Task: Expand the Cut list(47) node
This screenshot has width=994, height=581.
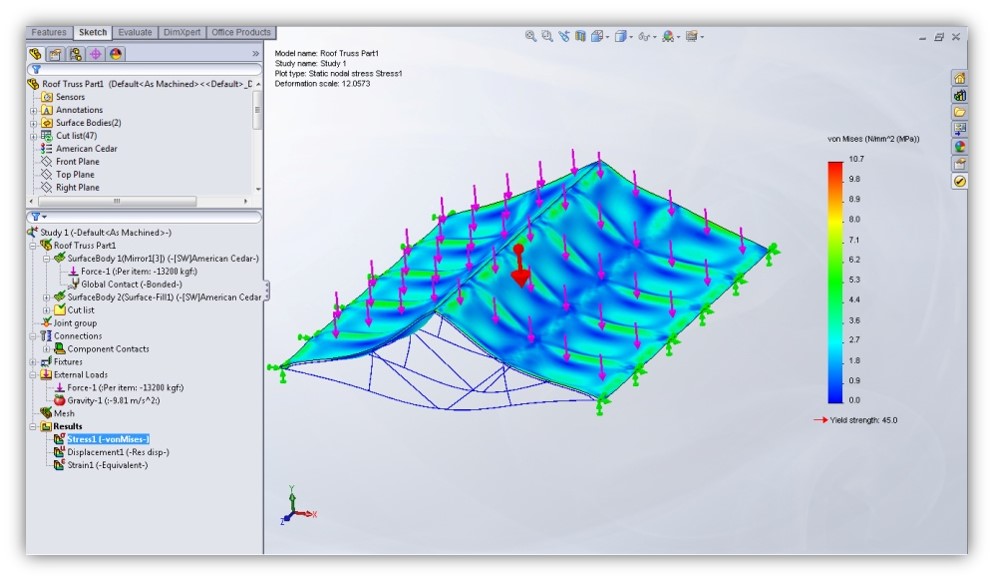Action: [34, 136]
